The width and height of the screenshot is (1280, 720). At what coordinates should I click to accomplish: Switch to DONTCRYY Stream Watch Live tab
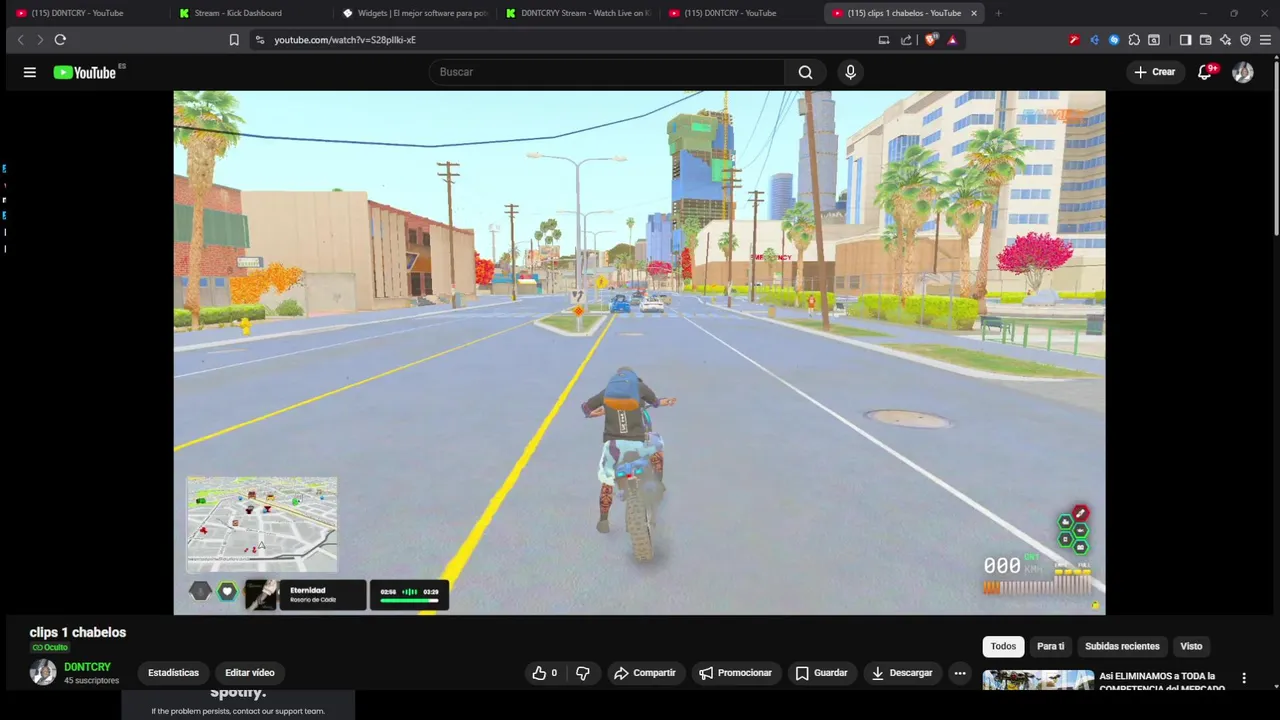coord(576,13)
